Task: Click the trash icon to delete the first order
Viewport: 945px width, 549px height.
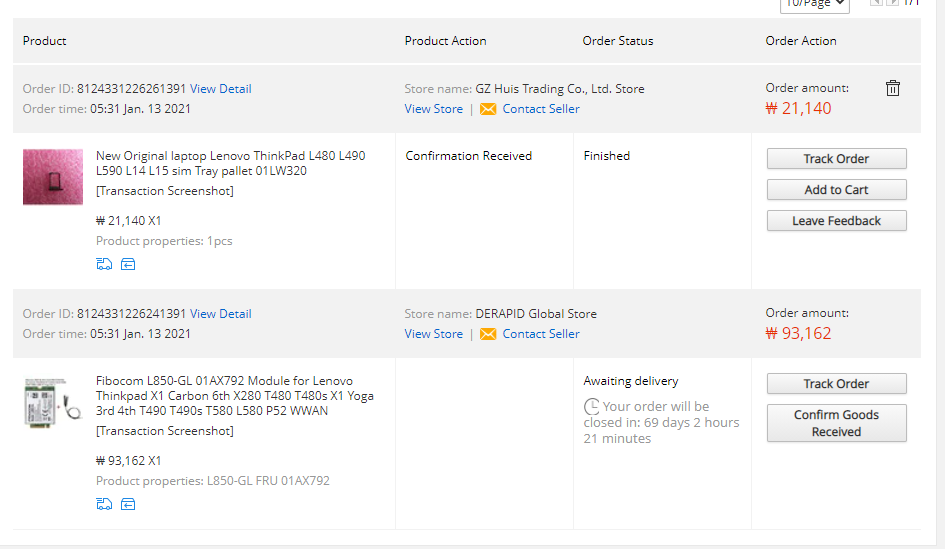Action: [x=893, y=88]
